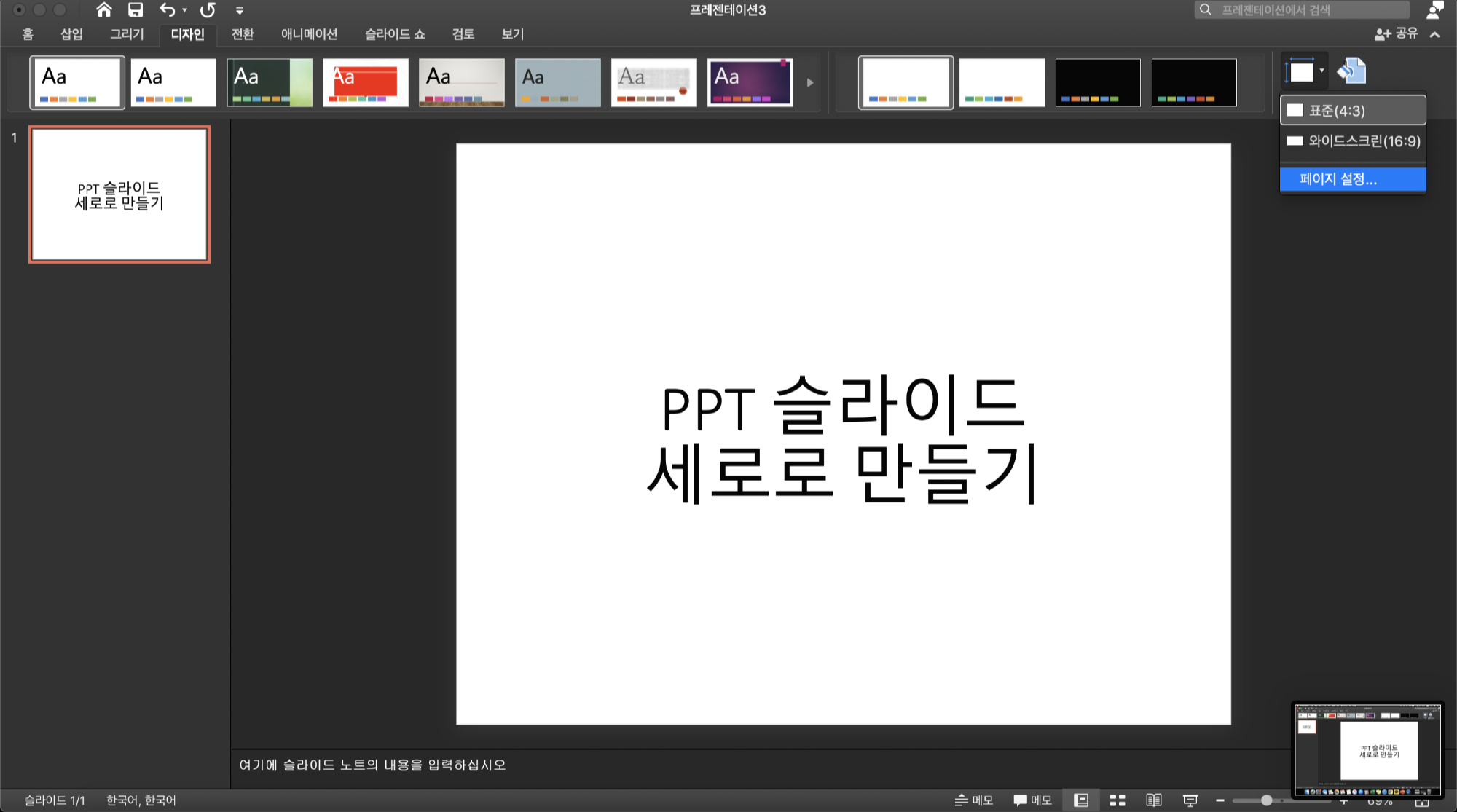
Task: Open the 슬라이드 쇼 tab
Action: pos(395,34)
